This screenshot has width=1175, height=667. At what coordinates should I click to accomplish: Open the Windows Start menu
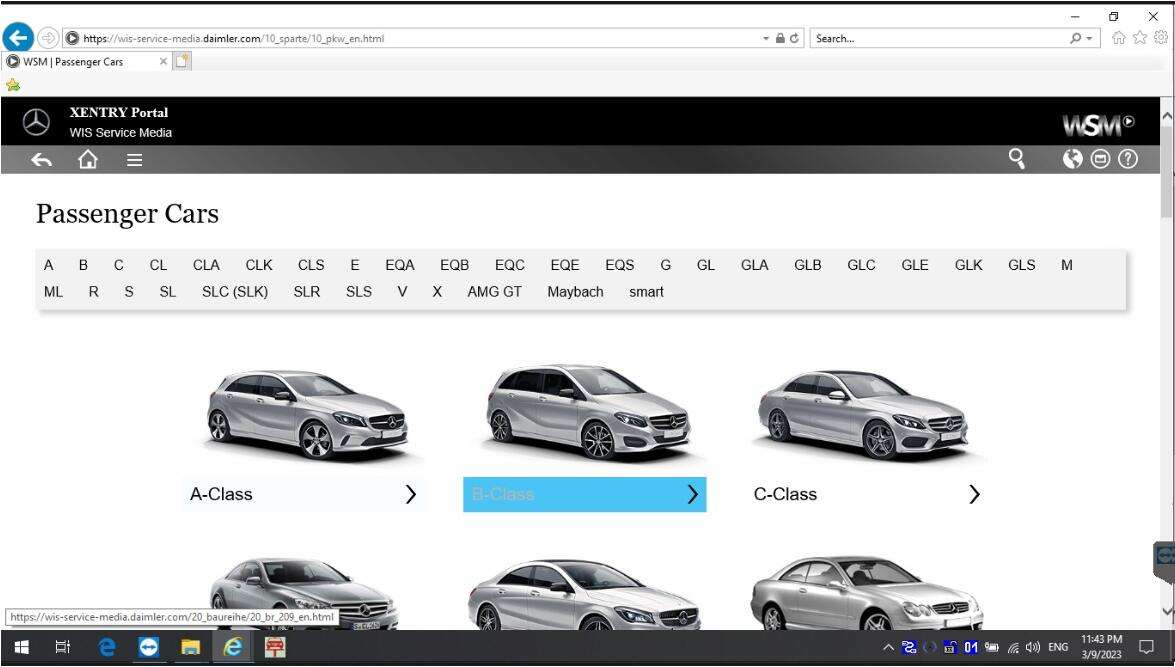(21, 648)
